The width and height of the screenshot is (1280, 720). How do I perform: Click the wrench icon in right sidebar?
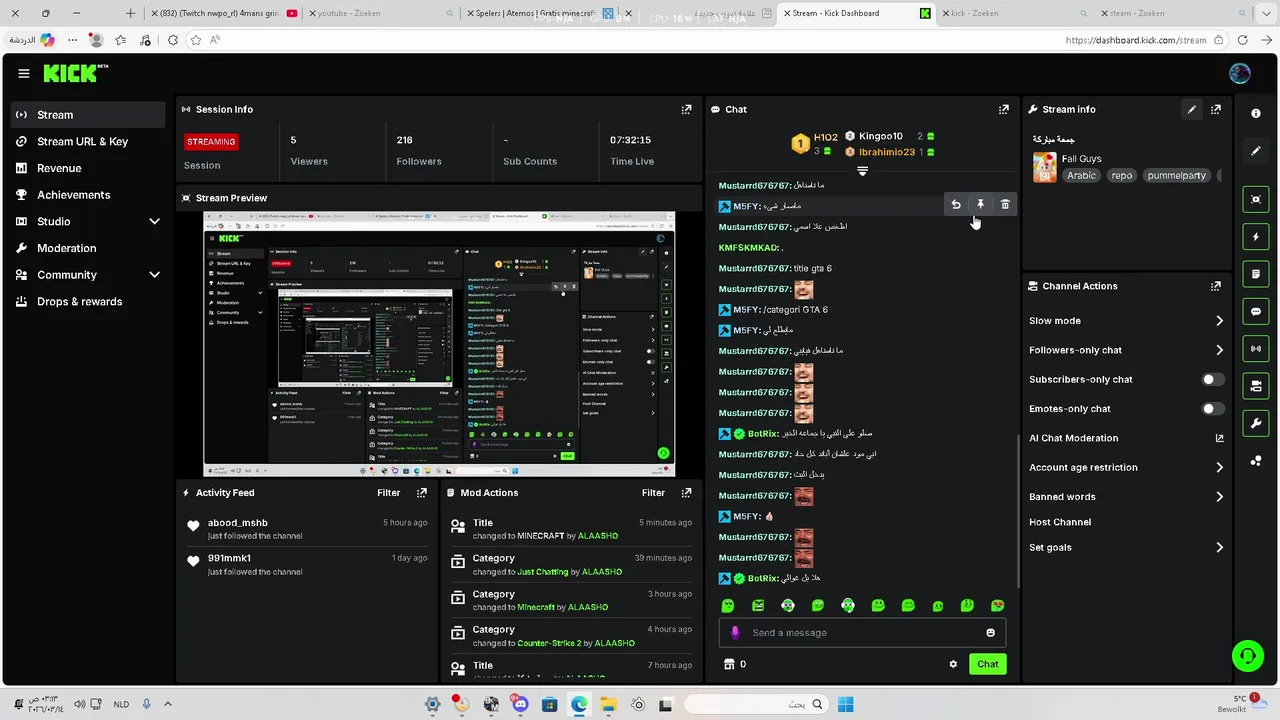(1256, 423)
